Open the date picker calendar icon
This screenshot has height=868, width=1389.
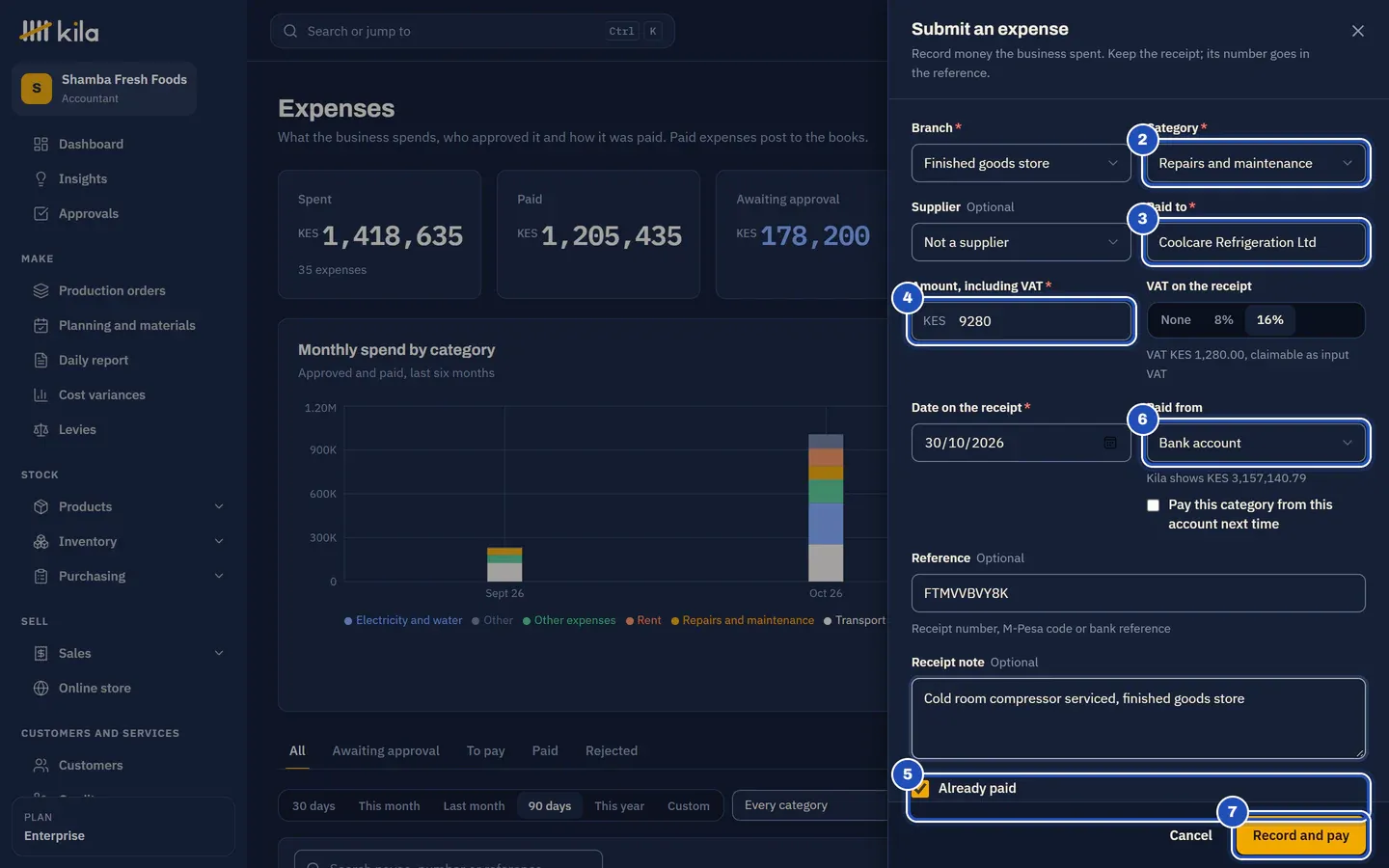(x=1110, y=443)
